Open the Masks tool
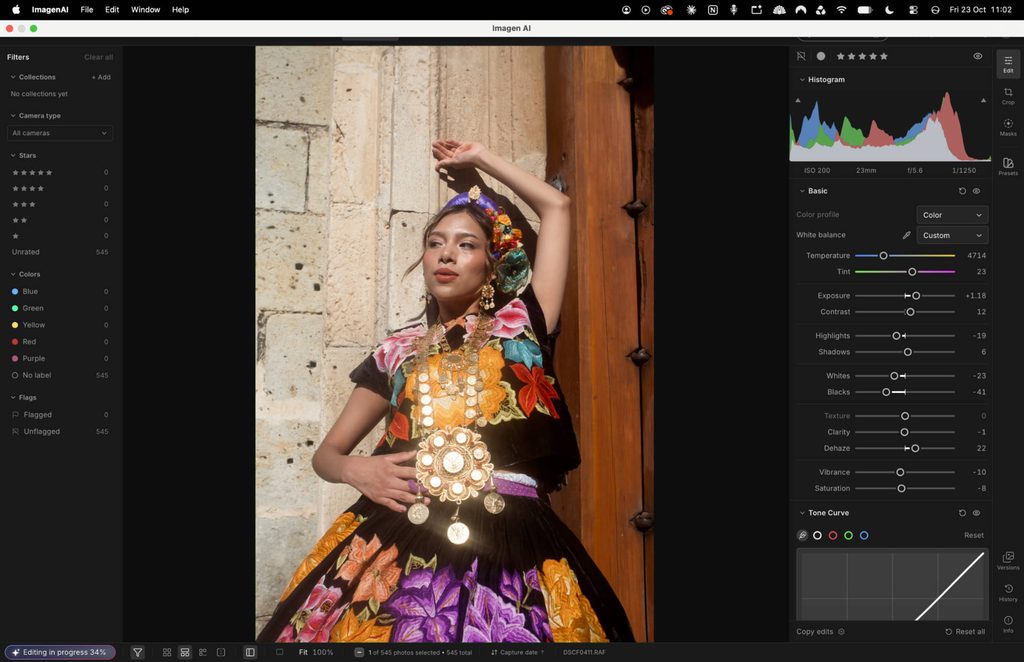 point(1008,127)
